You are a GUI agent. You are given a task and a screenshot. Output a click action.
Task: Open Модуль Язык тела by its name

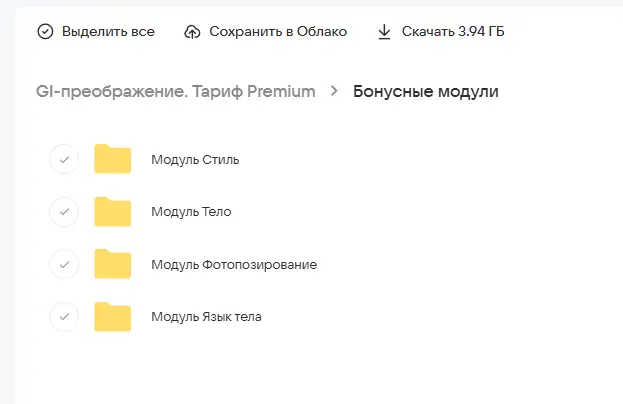[206, 317]
